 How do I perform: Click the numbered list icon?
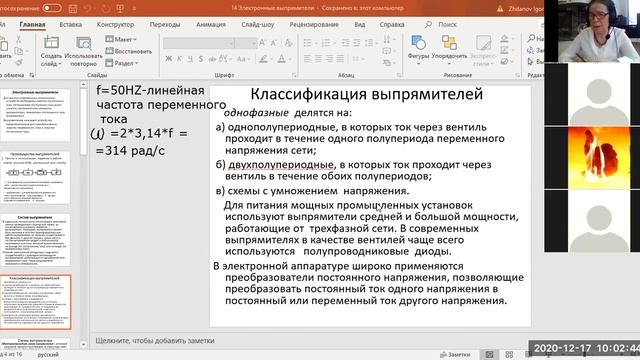coord(327,43)
